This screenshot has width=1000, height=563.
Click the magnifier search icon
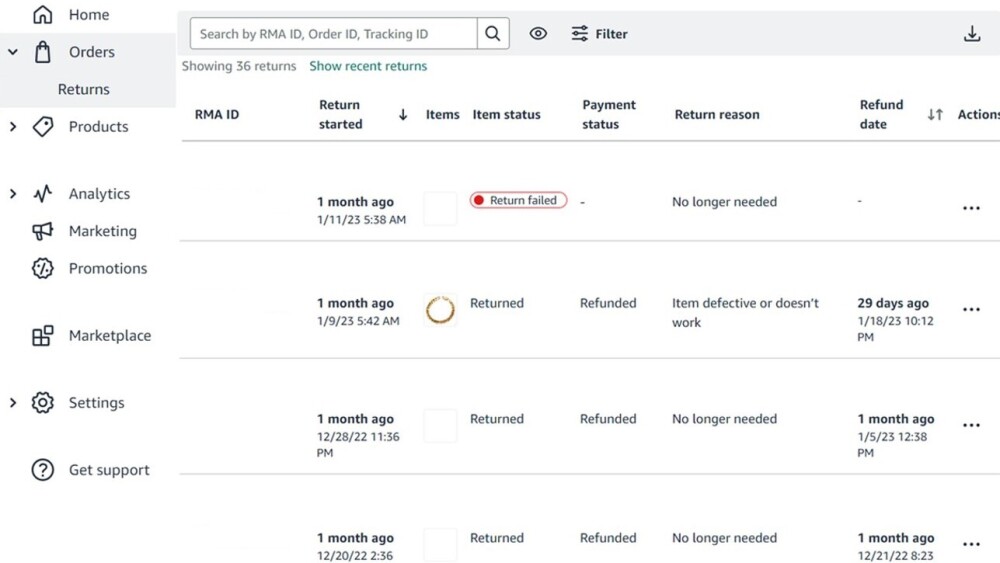point(492,34)
